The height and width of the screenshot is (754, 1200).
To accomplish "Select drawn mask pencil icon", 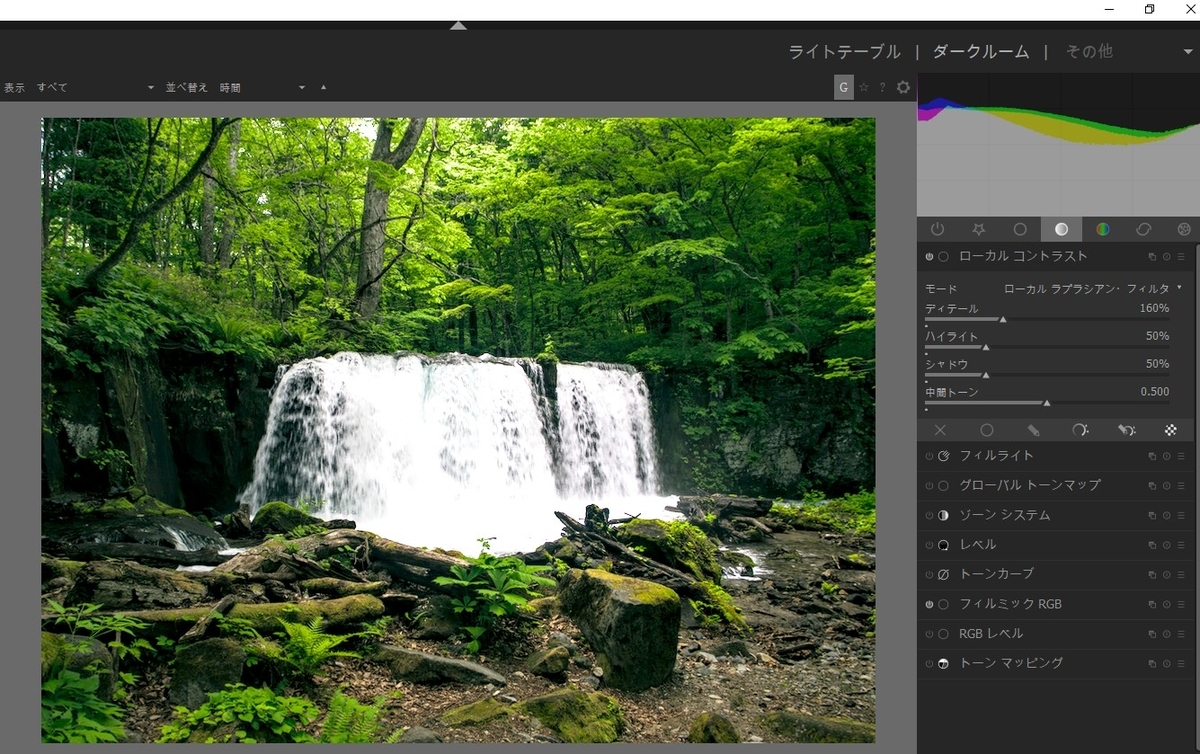I will click(x=1033, y=430).
